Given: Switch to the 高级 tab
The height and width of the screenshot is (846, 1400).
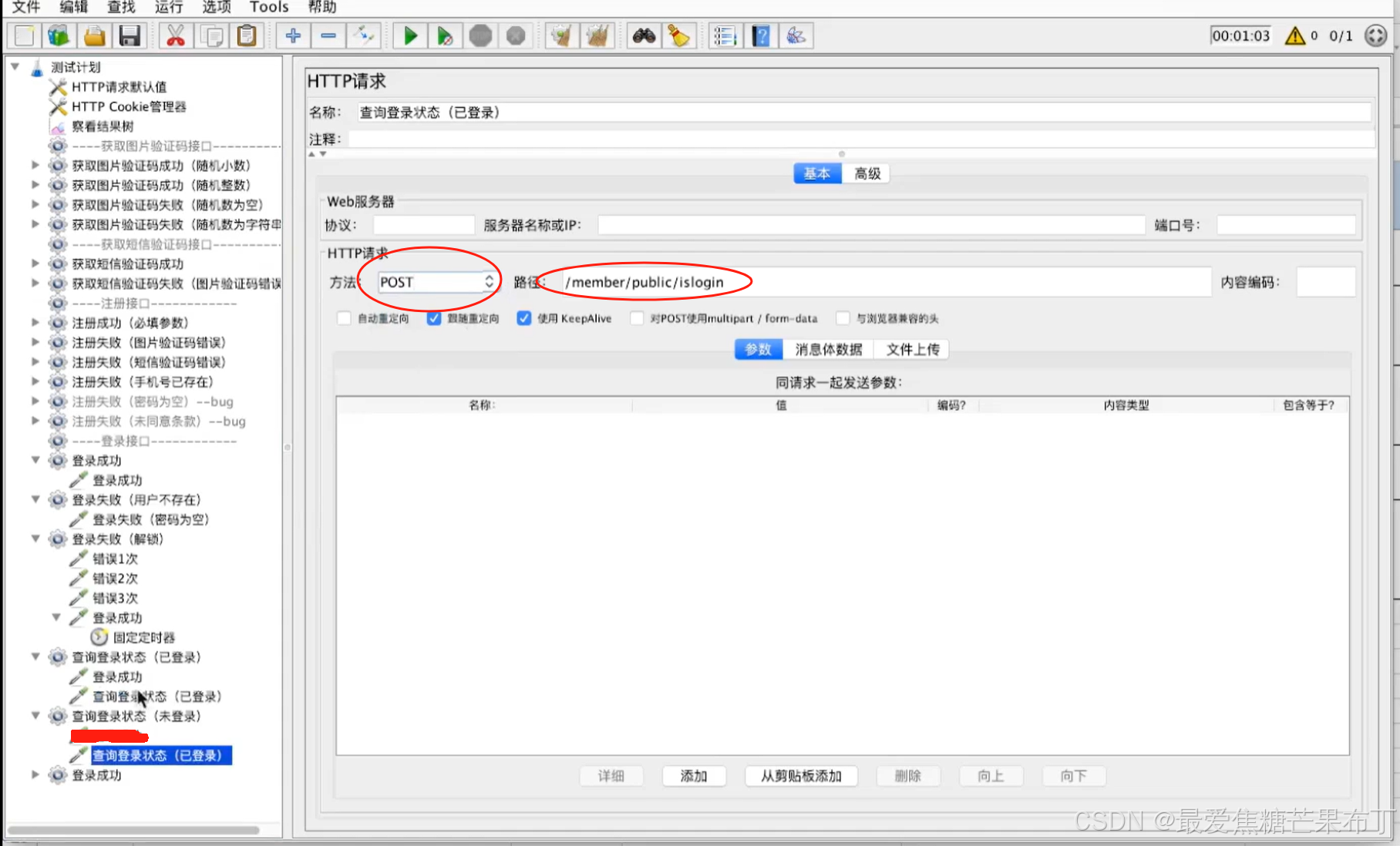Looking at the screenshot, I should 867,173.
